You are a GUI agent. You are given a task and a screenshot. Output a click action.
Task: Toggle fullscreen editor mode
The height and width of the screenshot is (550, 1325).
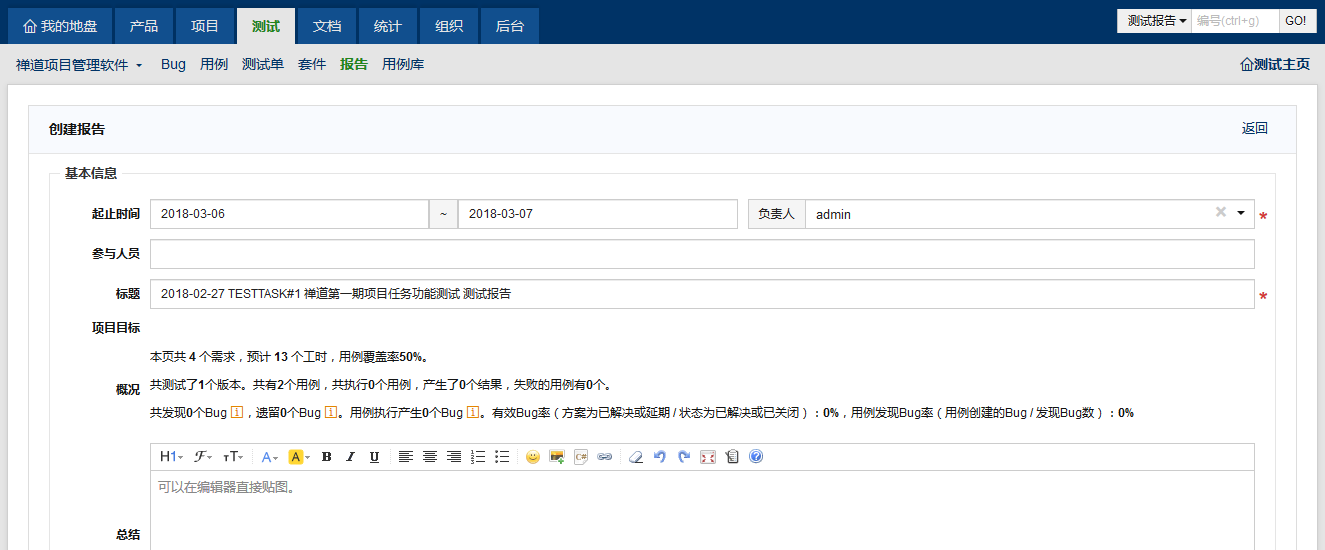tap(708, 457)
